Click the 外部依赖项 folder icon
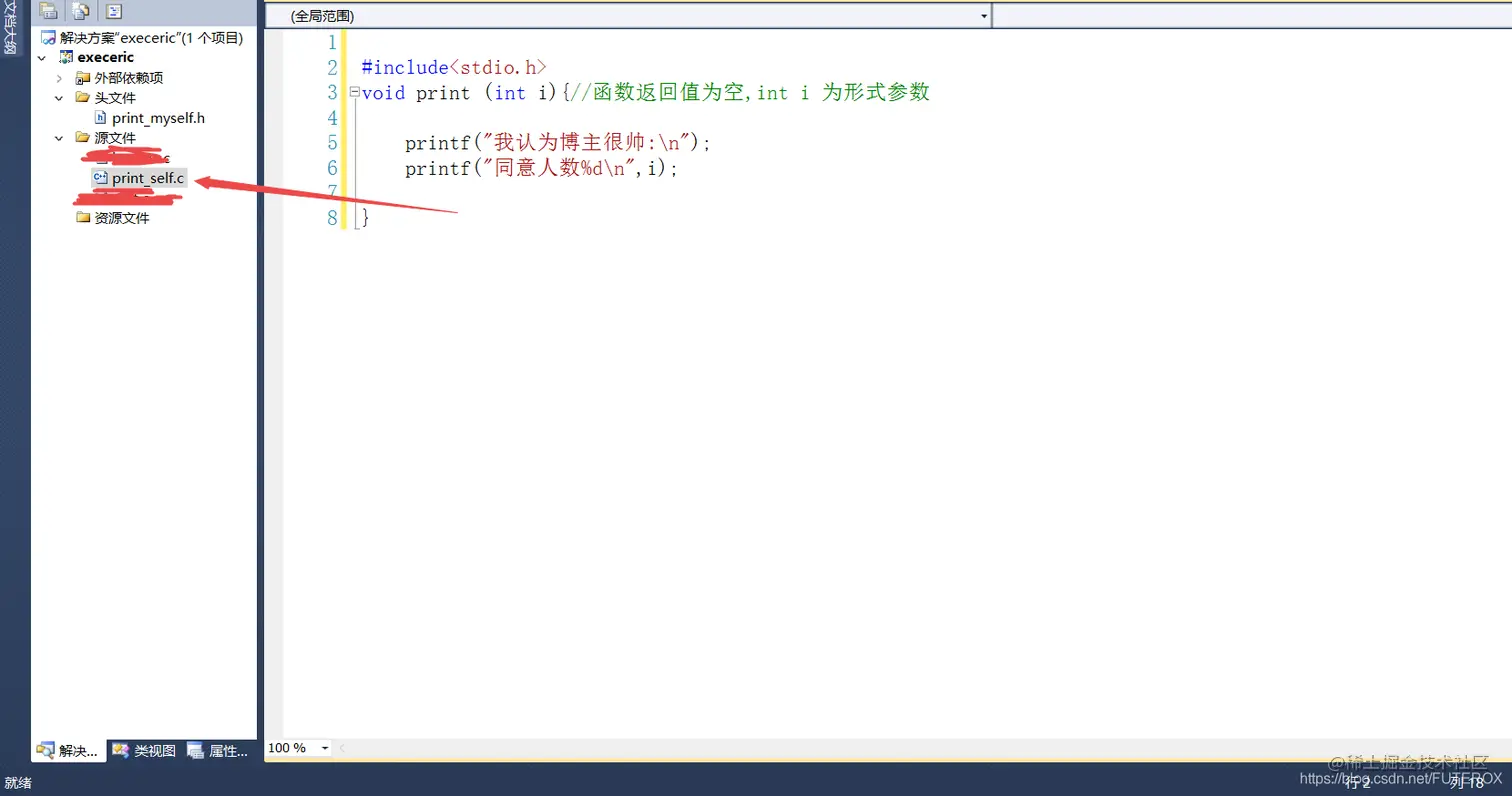Screen dimensions: 1512x796 click(84, 78)
